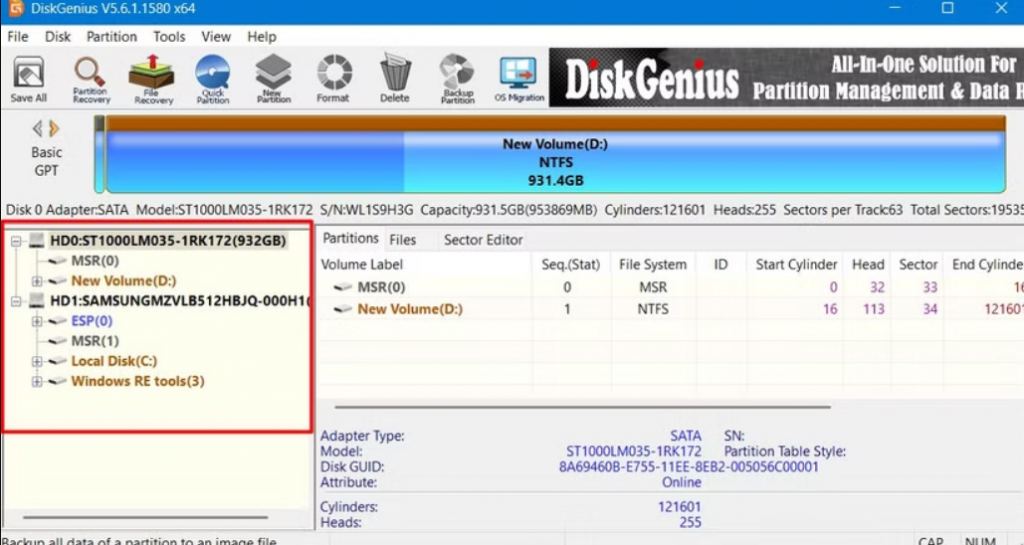Viewport: 1024px width, 545px height.
Task: Go to previous disk arrow
Action: [38, 128]
